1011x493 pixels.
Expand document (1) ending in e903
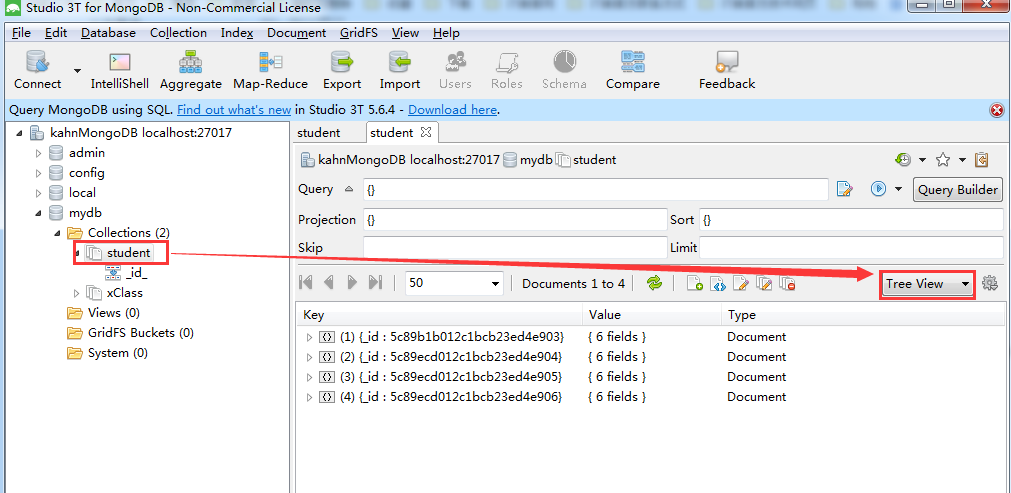(309, 337)
